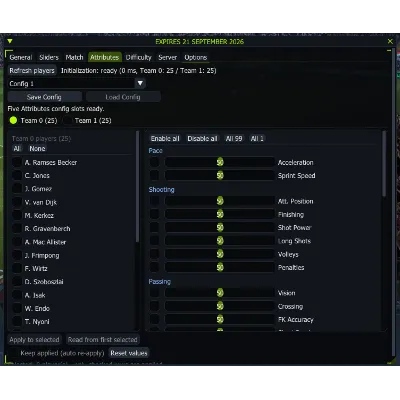Check R. Gravenberch player checkbox

tap(17, 229)
